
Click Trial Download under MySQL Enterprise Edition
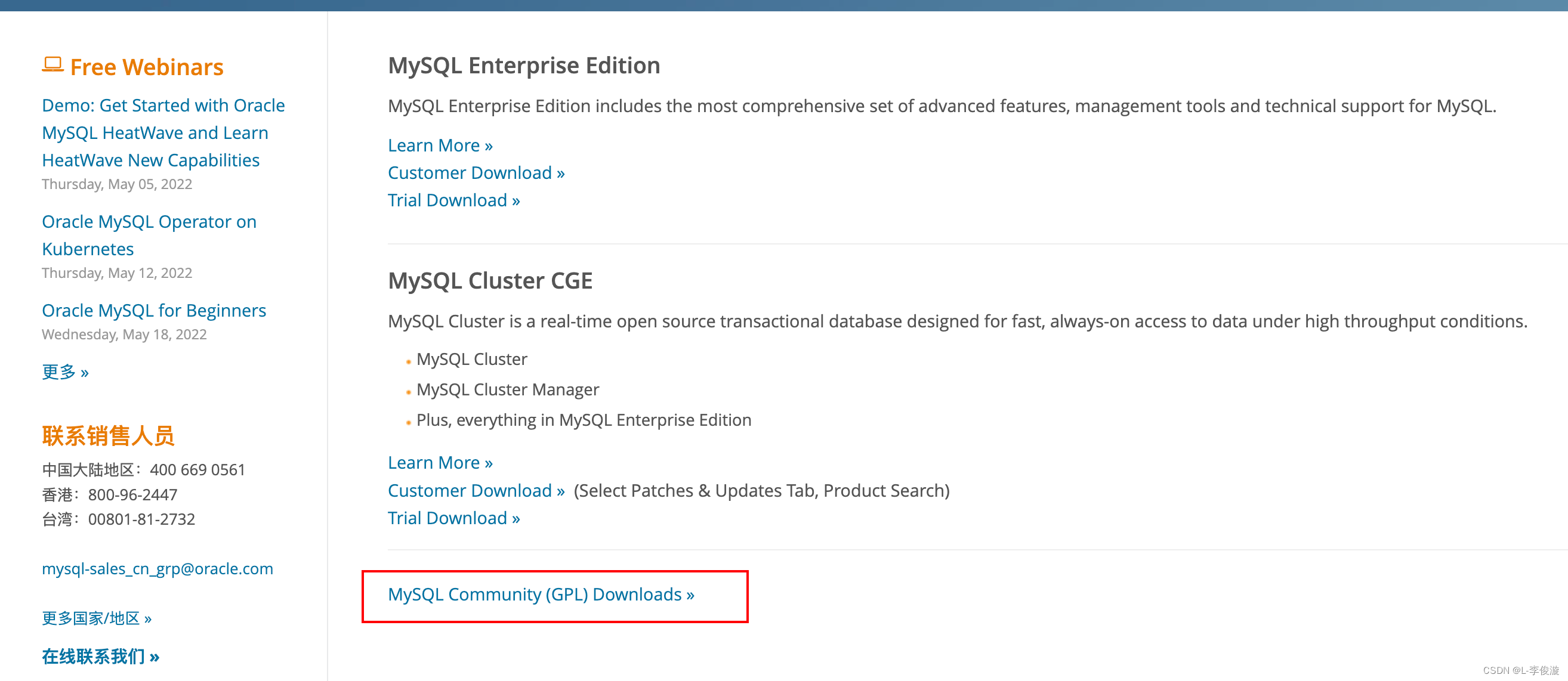pos(453,200)
